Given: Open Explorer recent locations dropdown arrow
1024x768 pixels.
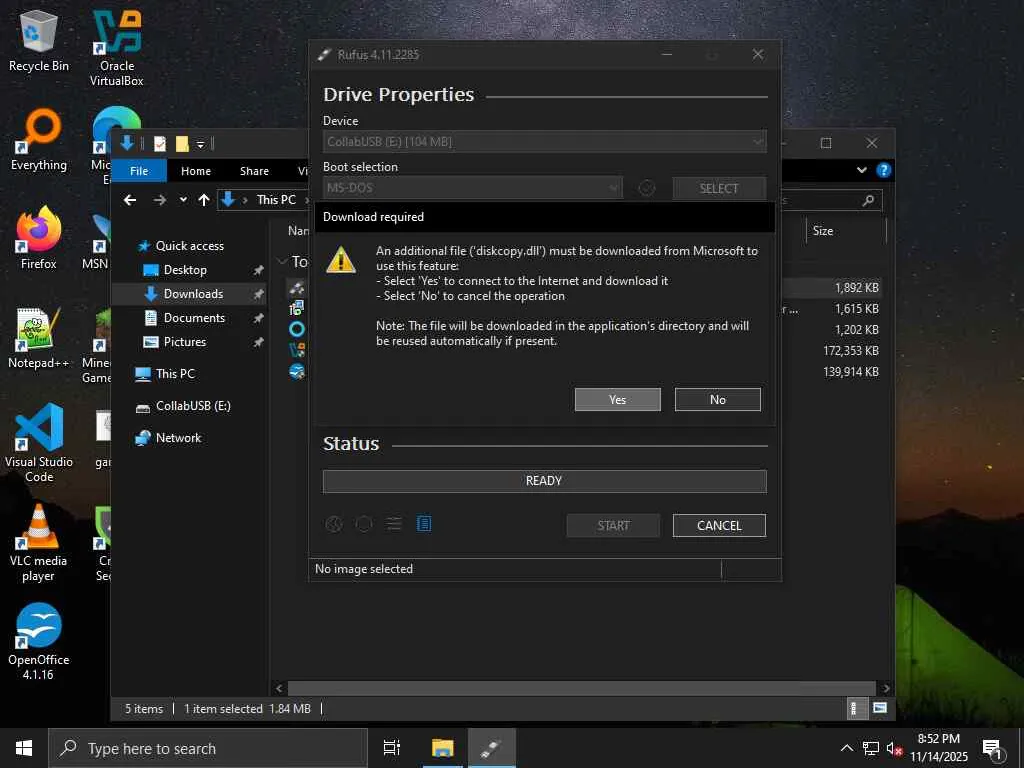Looking at the screenshot, I should [184, 200].
